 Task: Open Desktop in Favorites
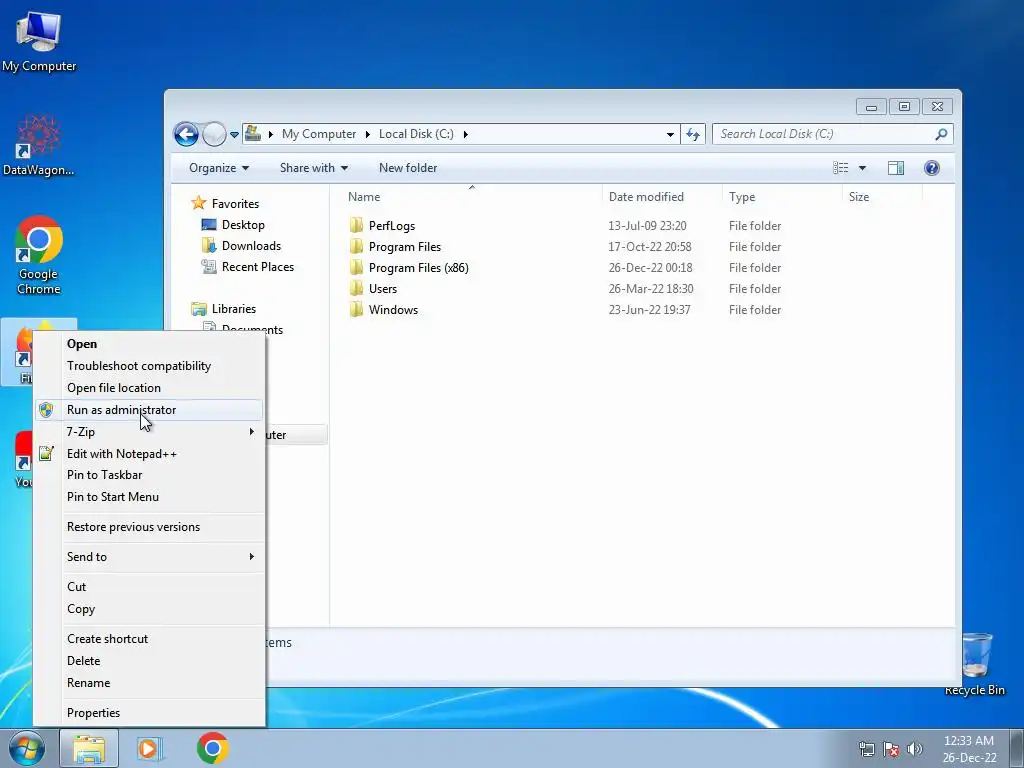tap(243, 225)
